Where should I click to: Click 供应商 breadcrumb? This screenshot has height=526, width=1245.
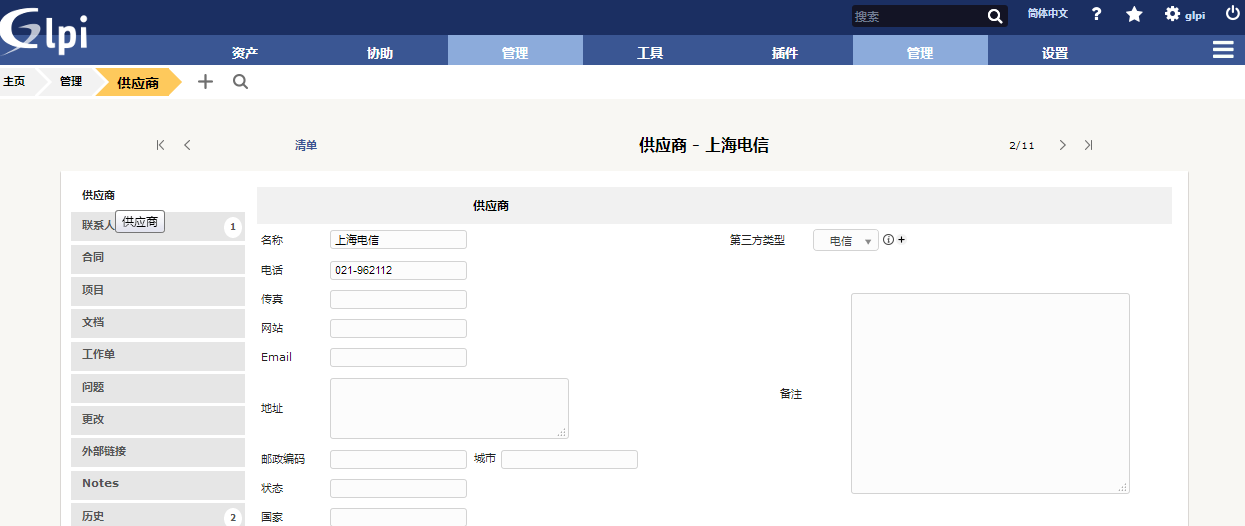(138, 83)
